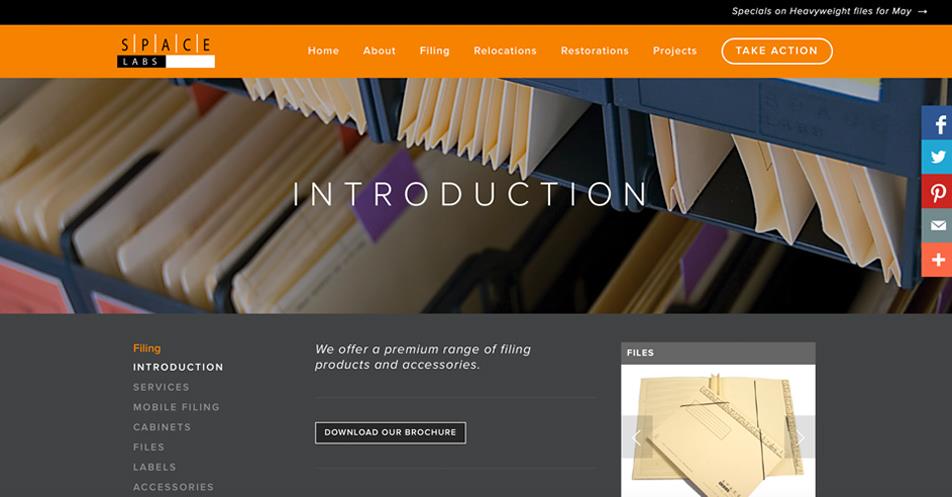Open the About menu item
The width and height of the screenshot is (952, 497).
point(379,51)
